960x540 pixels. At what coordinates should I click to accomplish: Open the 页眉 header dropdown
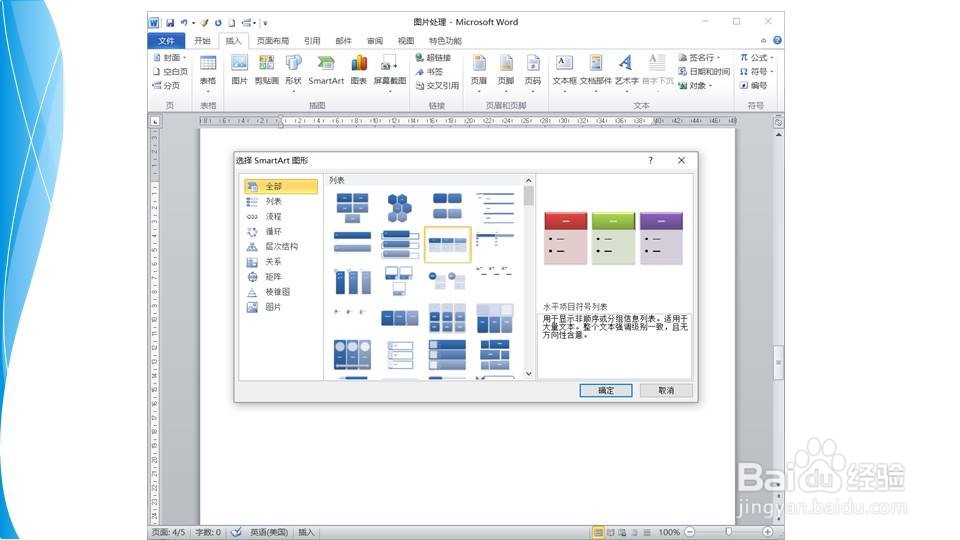(x=479, y=73)
